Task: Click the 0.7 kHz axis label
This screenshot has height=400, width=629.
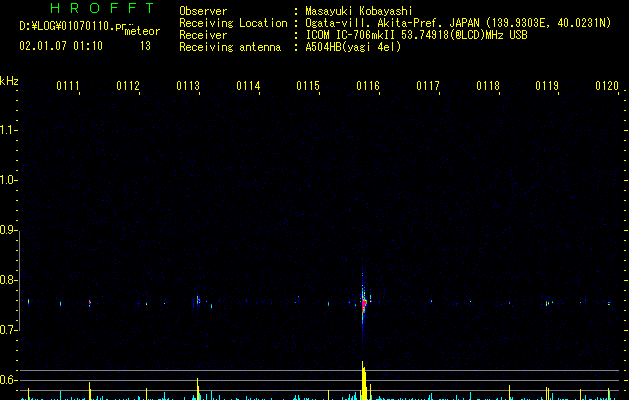Action: pyautogui.click(x=8, y=330)
